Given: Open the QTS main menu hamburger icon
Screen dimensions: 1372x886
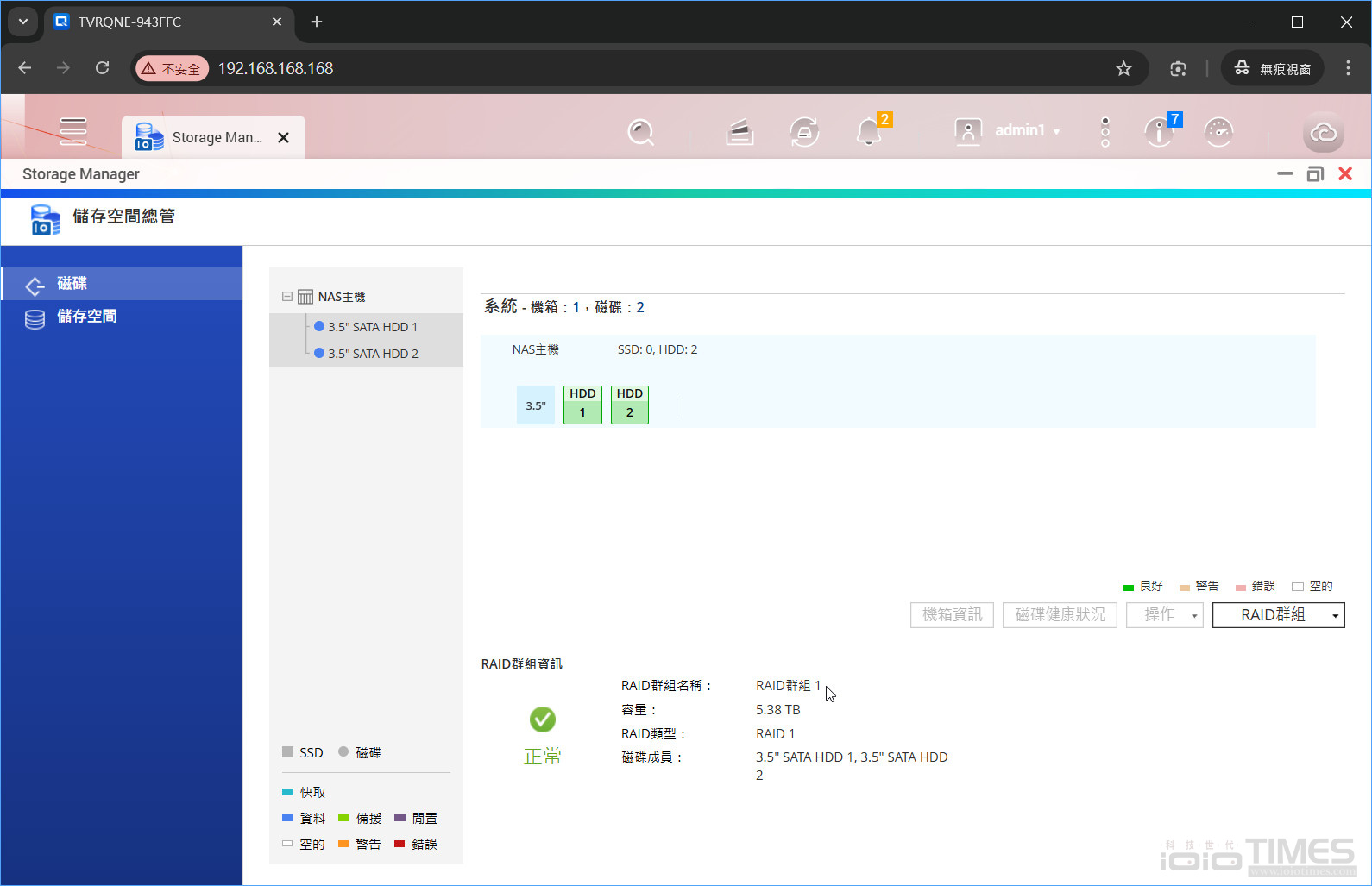Looking at the screenshot, I should [x=72, y=131].
